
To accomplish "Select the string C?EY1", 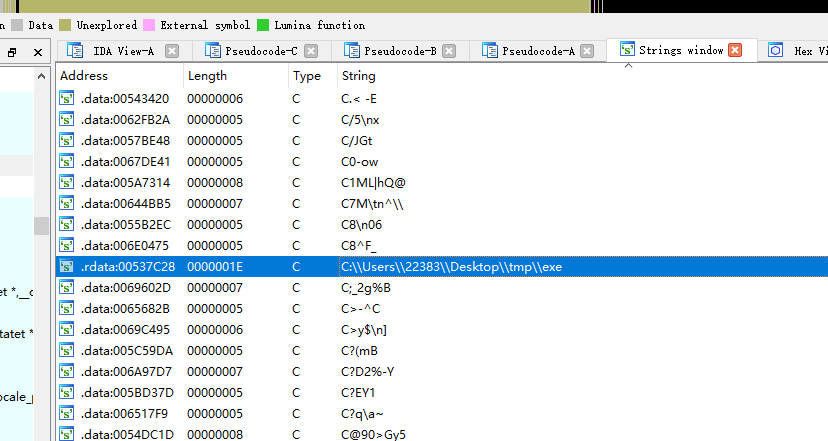I will pos(358,392).
